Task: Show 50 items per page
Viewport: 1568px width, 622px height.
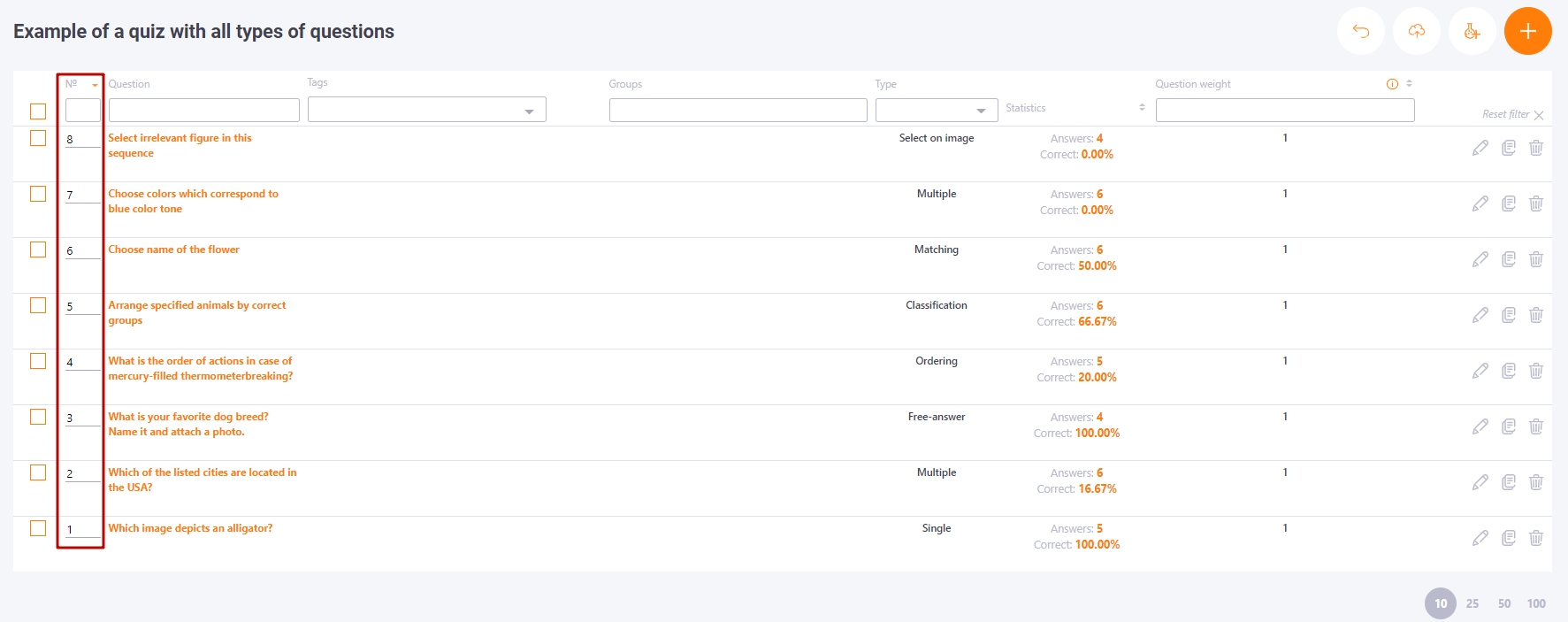Action: point(1504,603)
